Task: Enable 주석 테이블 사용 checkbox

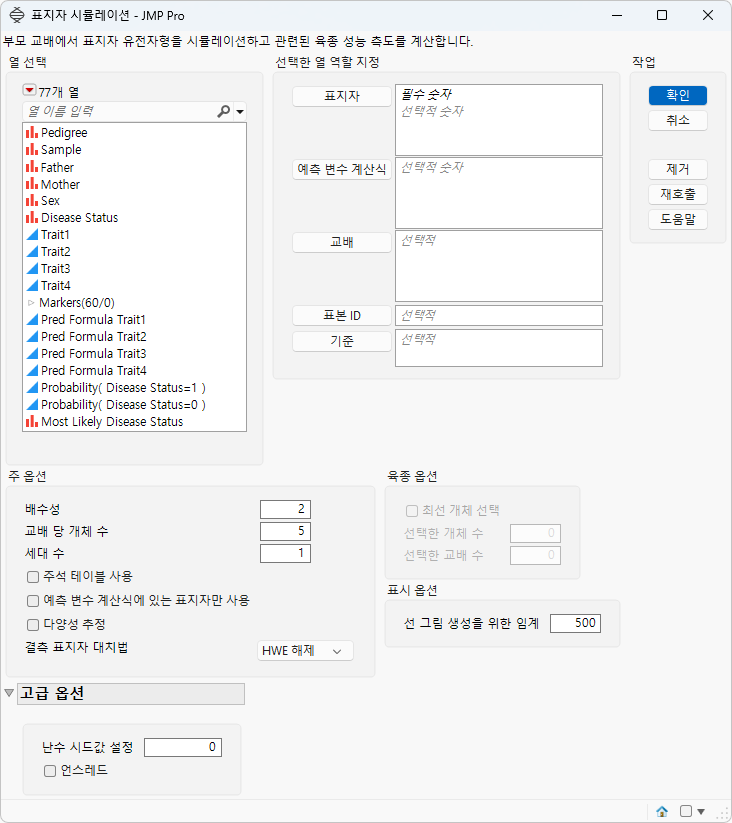Action: tap(33, 577)
